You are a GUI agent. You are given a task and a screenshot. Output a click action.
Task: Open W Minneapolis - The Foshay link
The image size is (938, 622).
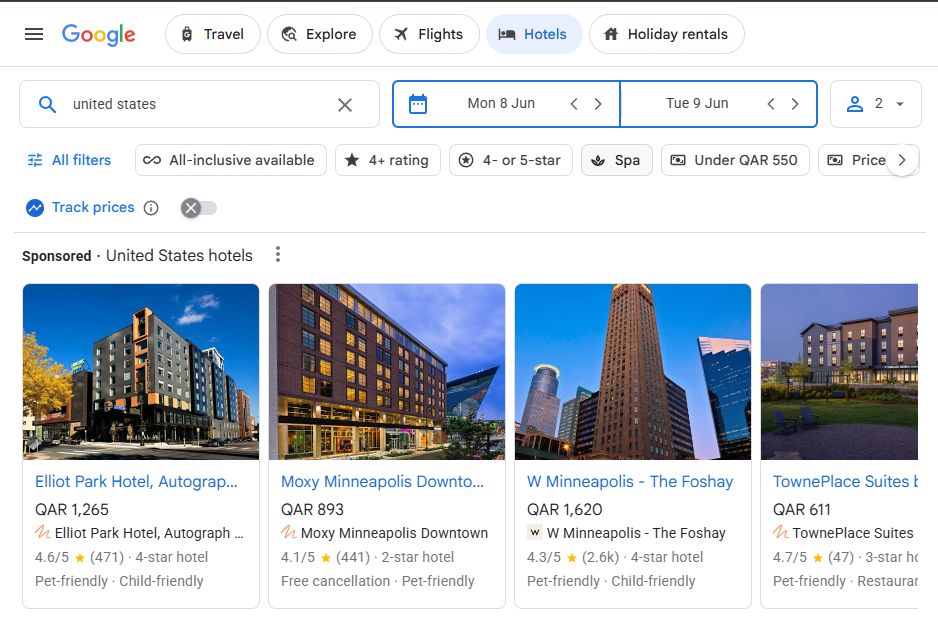tap(630, 481)
